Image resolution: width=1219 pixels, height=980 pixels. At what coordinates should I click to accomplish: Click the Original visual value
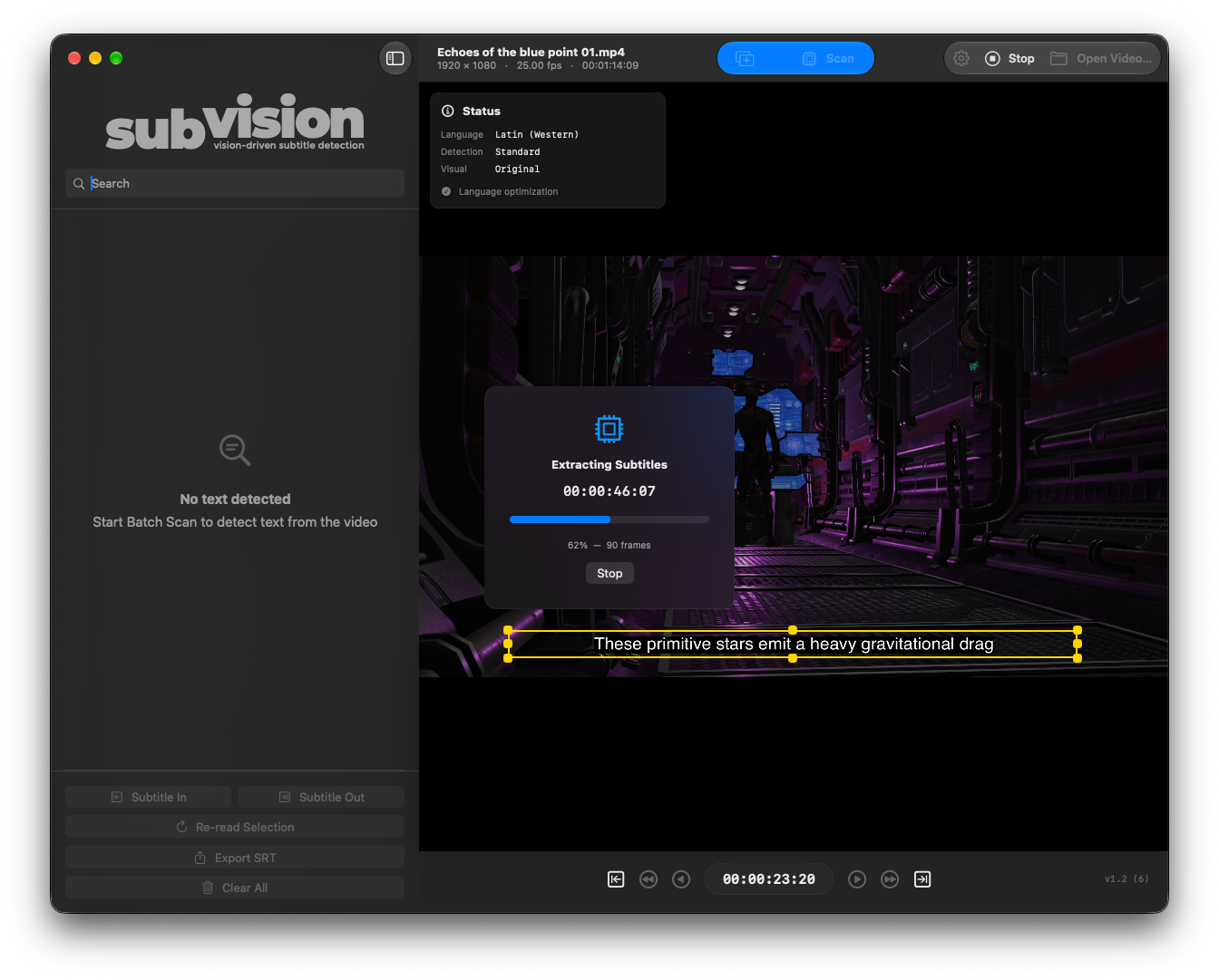(518, 169)
